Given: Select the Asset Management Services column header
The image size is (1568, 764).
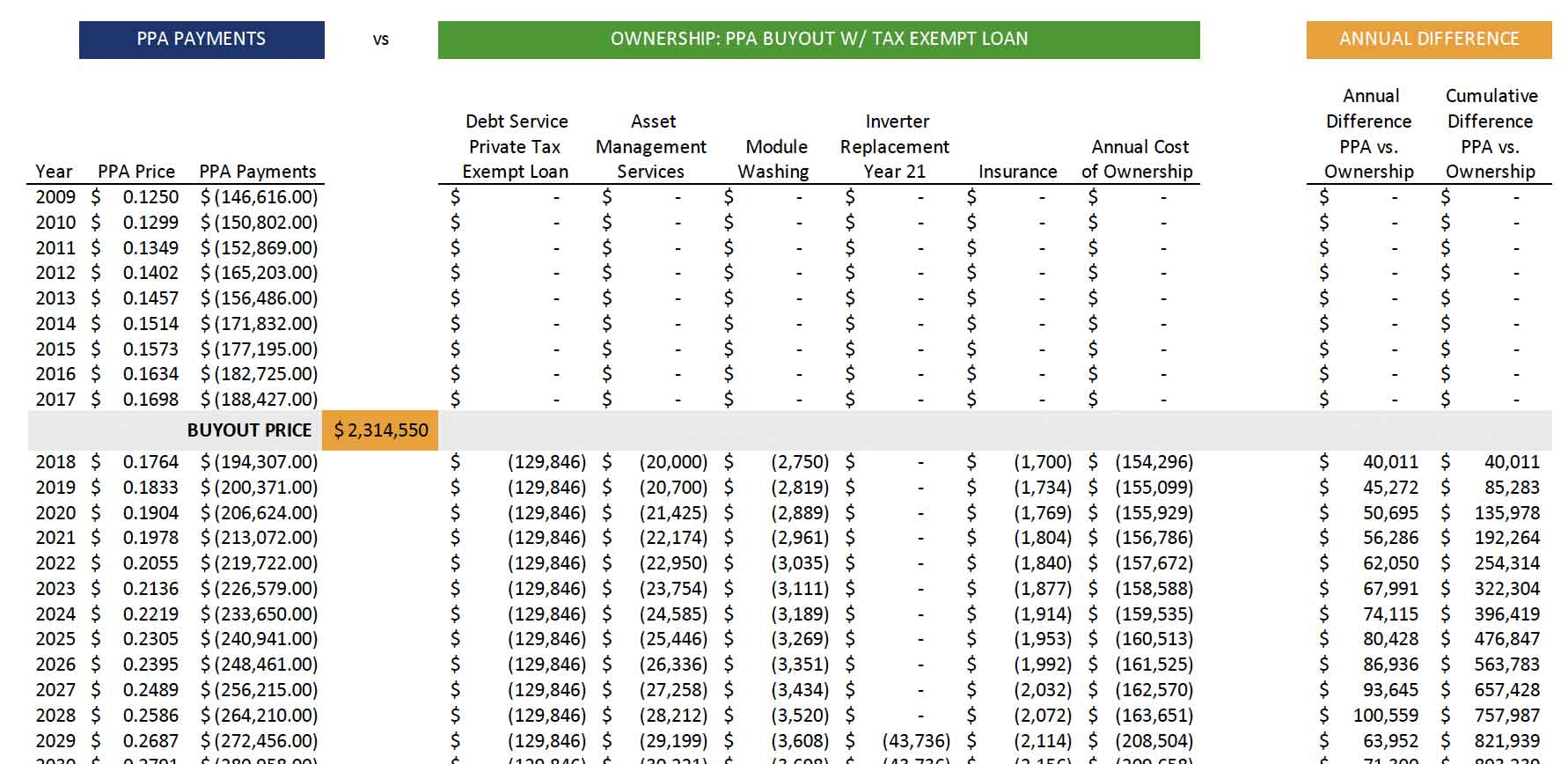Looking at the screenshot, I should pos(651,146).
